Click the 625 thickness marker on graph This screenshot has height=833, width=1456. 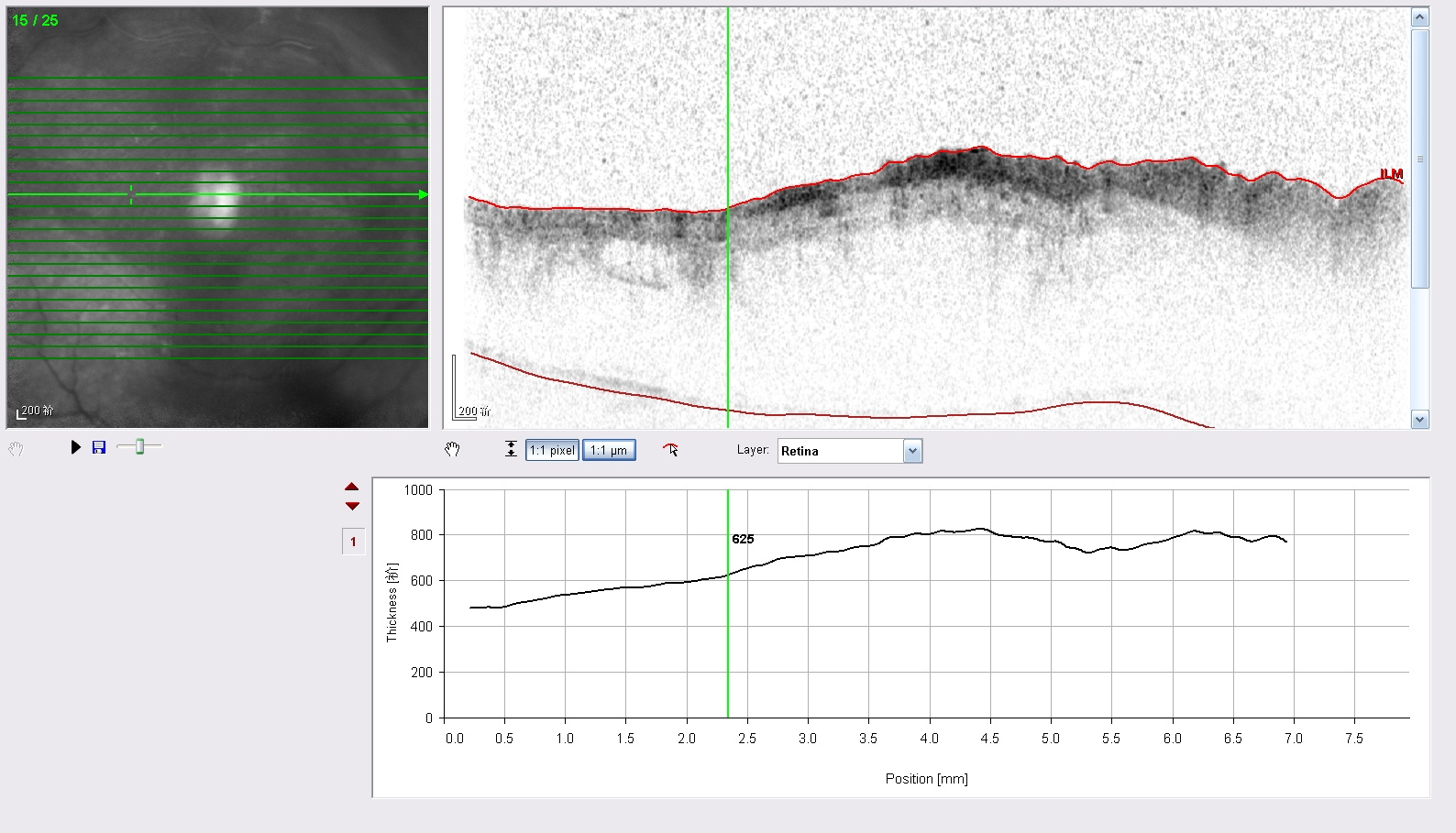743,539
